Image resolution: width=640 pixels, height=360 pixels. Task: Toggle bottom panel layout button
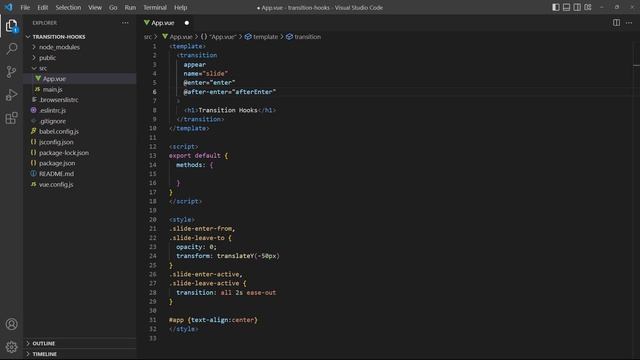(566, 7)
